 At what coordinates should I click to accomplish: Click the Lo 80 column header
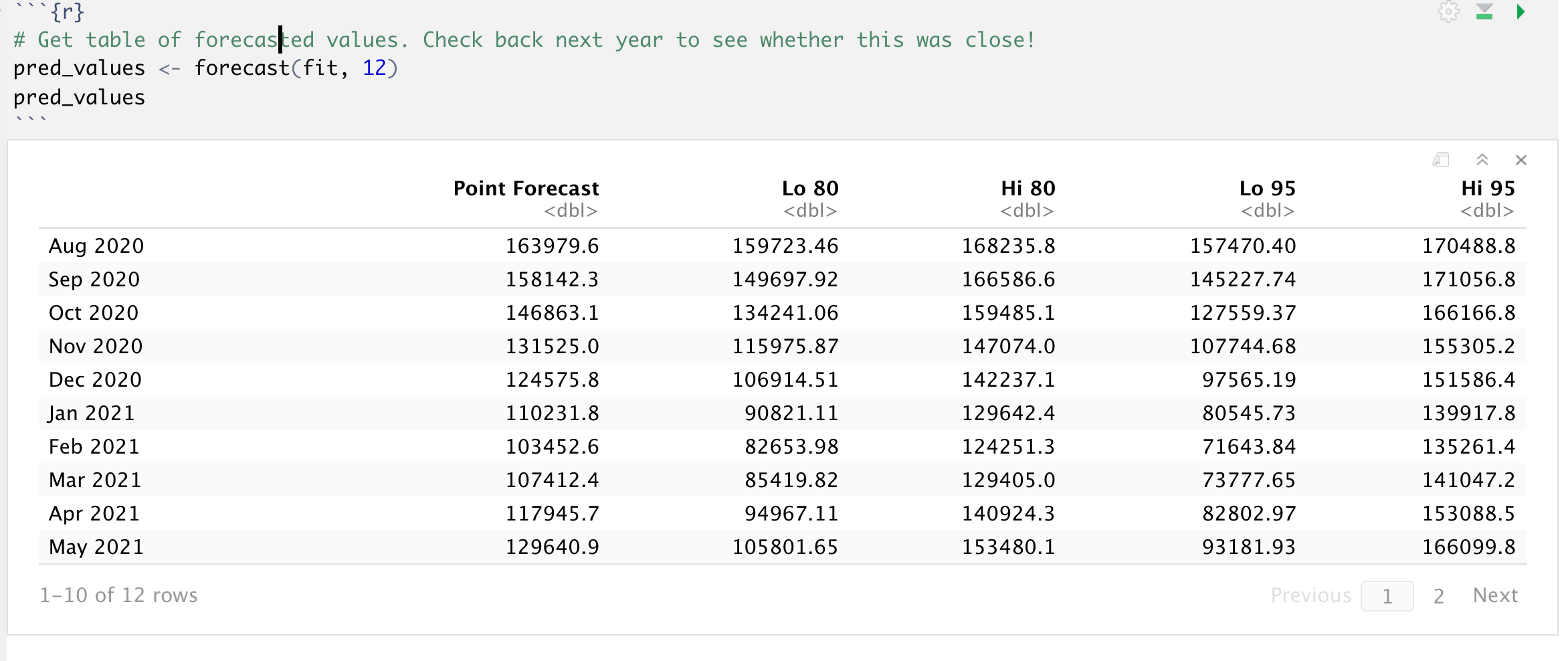pyautogui.click(x=809, y=189)
